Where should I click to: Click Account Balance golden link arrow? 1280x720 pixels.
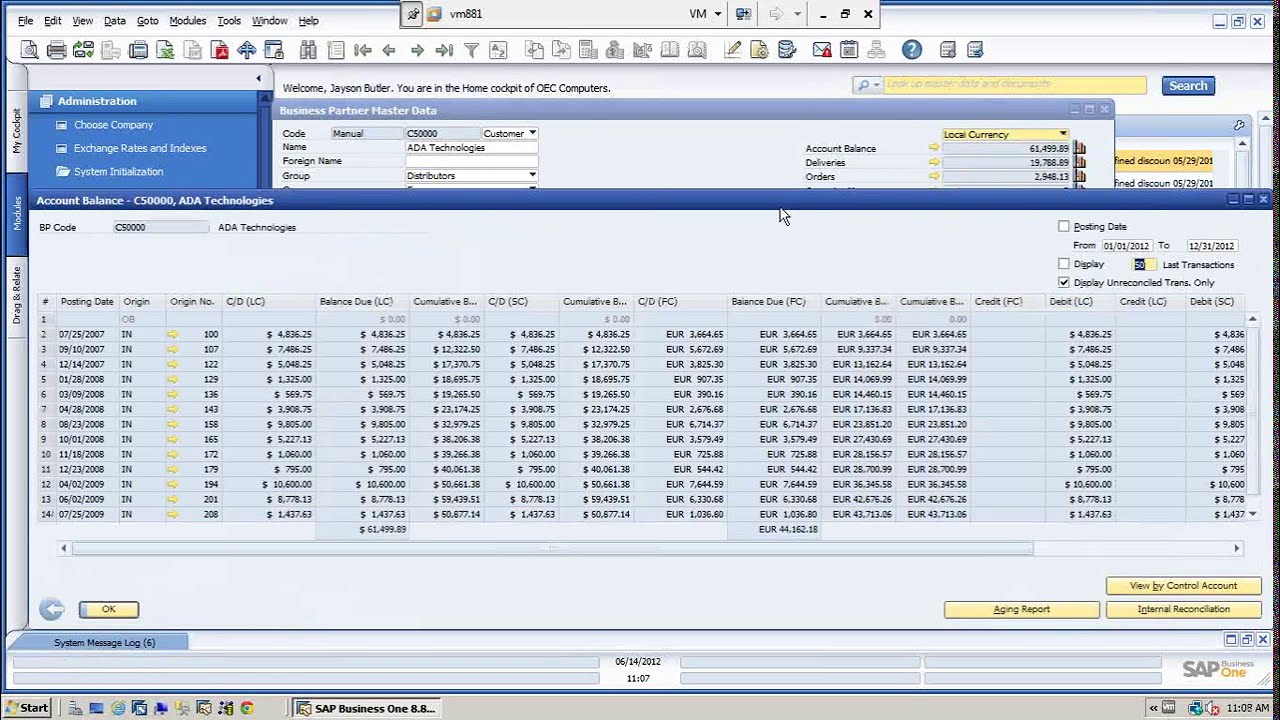(x=934, y=148)
